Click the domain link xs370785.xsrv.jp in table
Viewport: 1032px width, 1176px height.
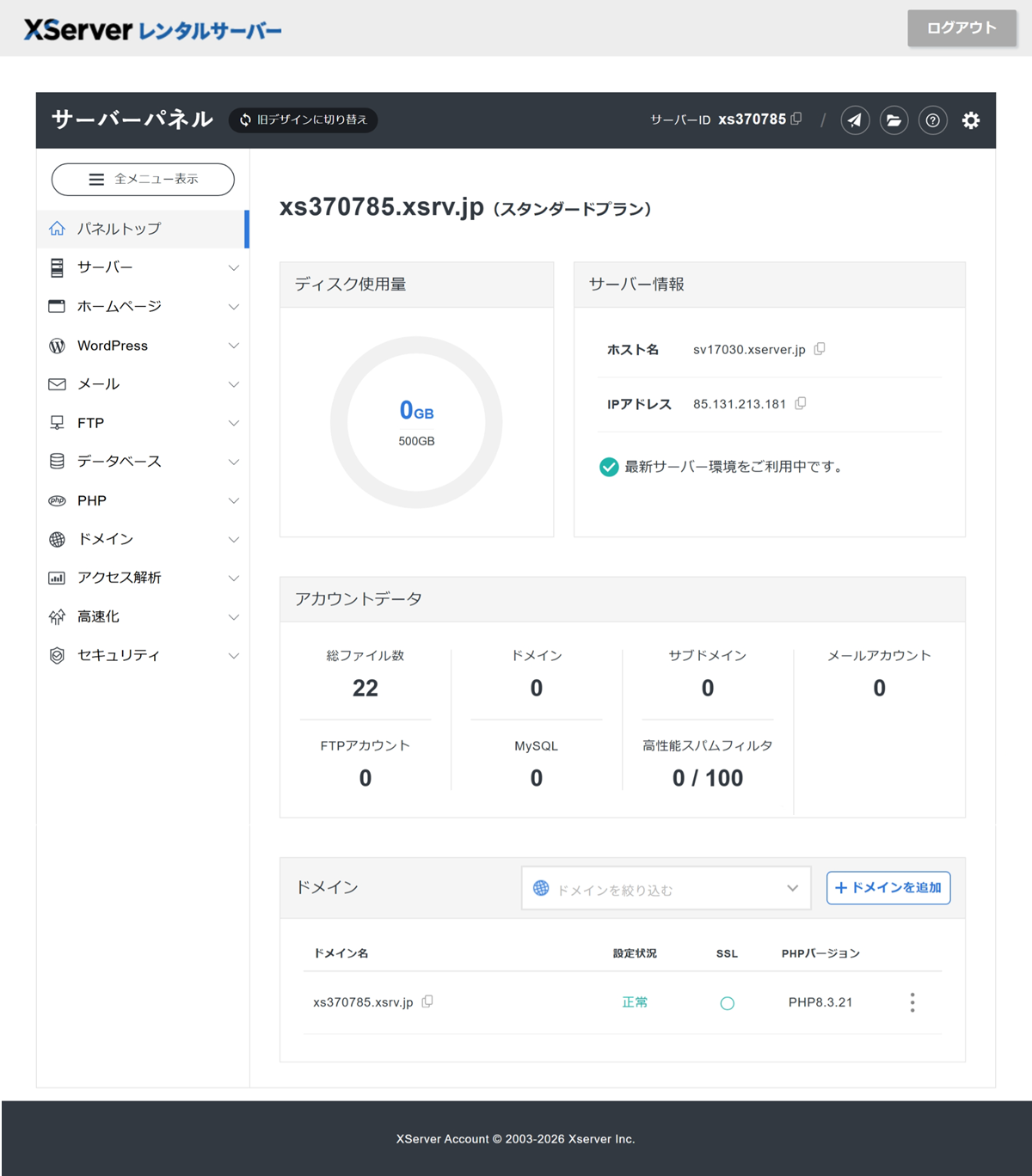[363, 1002]
